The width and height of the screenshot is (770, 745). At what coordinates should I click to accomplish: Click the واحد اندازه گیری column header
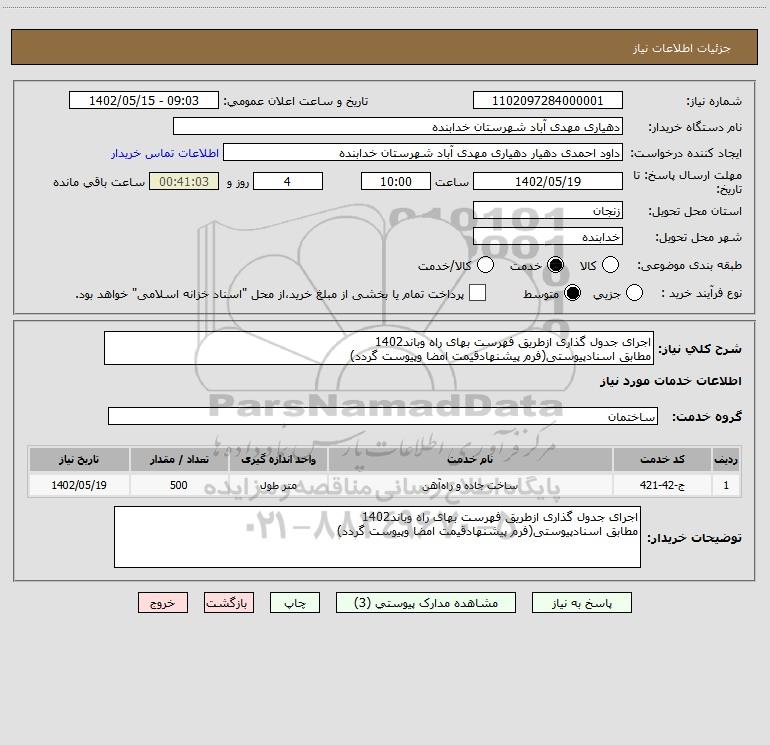(x=278, y=459)
